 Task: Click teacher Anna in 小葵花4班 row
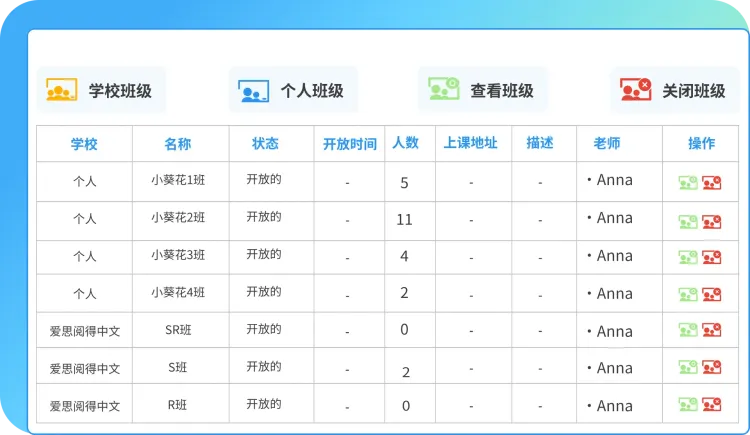click(x=615, y=294)
